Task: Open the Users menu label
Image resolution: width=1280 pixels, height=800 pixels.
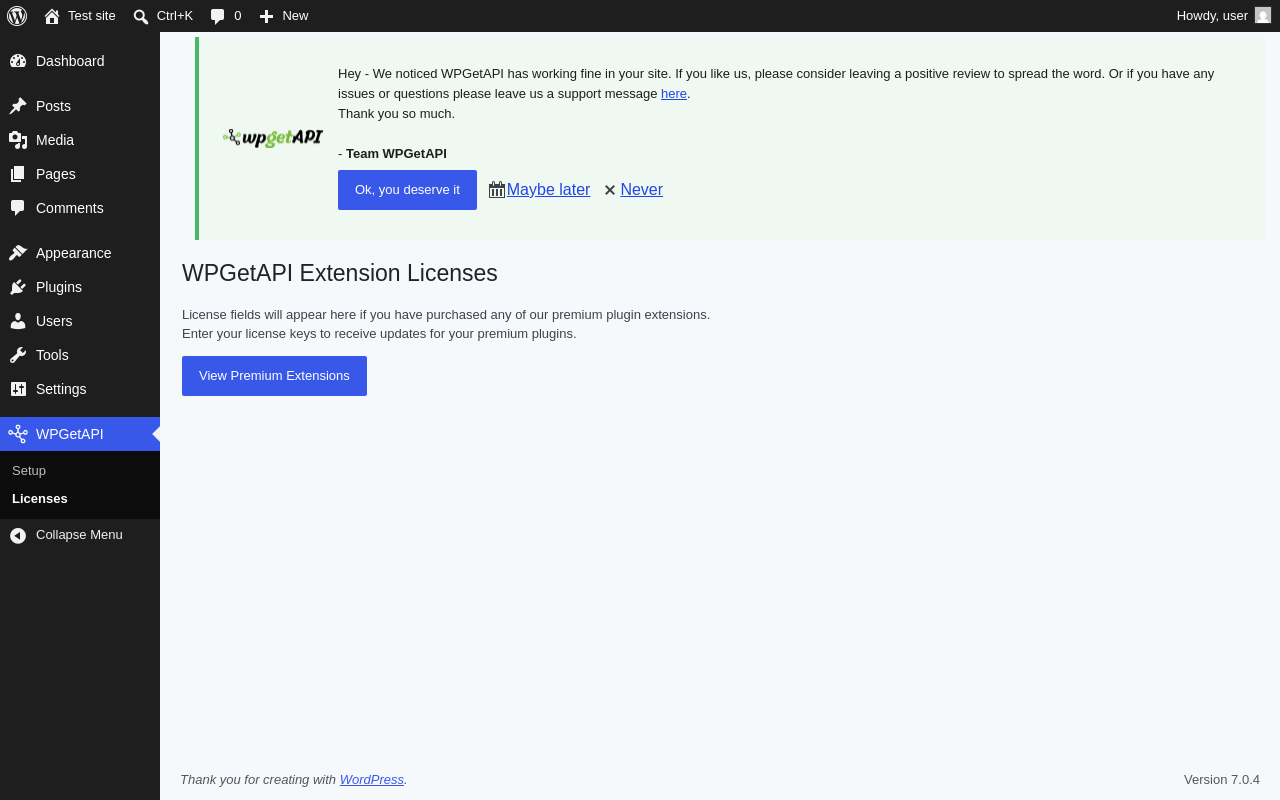Action: 54,321
